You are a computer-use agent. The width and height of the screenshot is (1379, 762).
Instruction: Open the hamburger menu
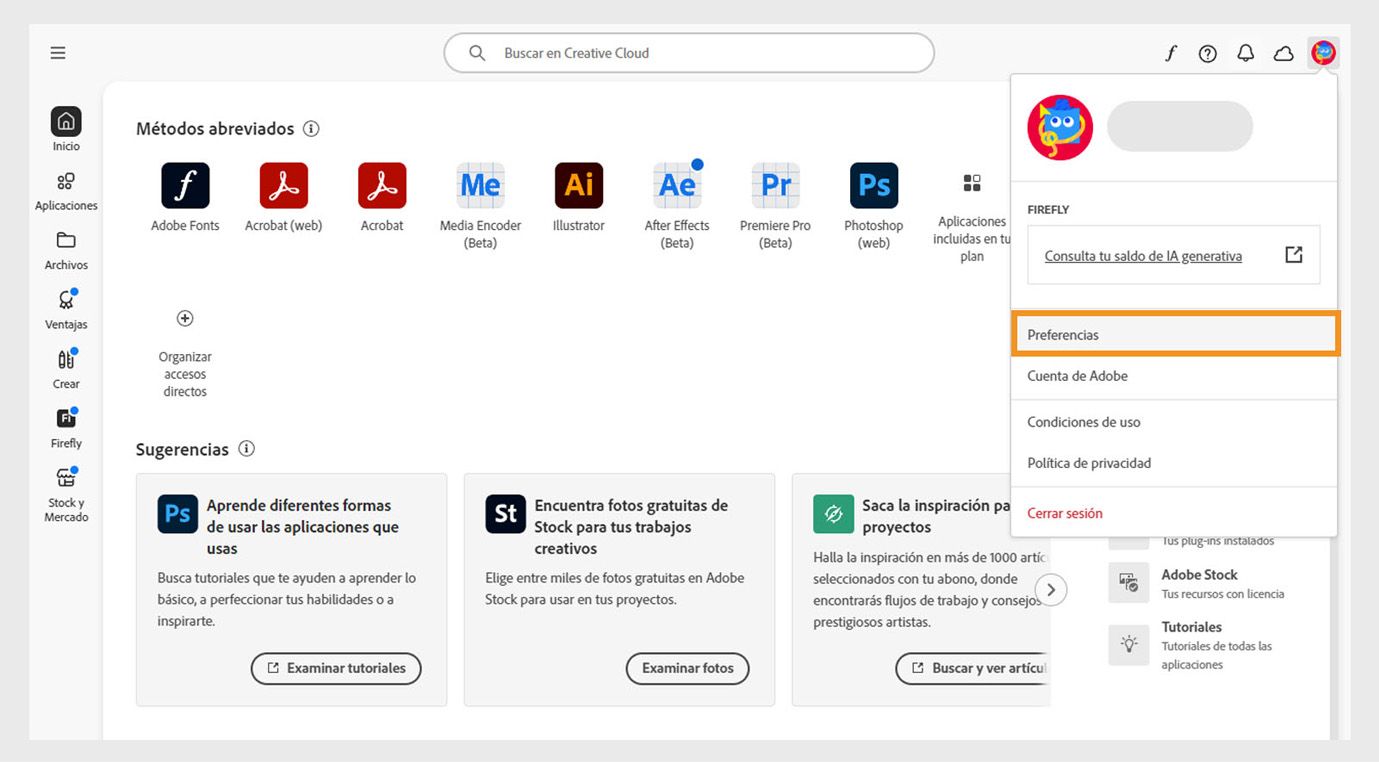pyautogui.click(x=58, y=53)
